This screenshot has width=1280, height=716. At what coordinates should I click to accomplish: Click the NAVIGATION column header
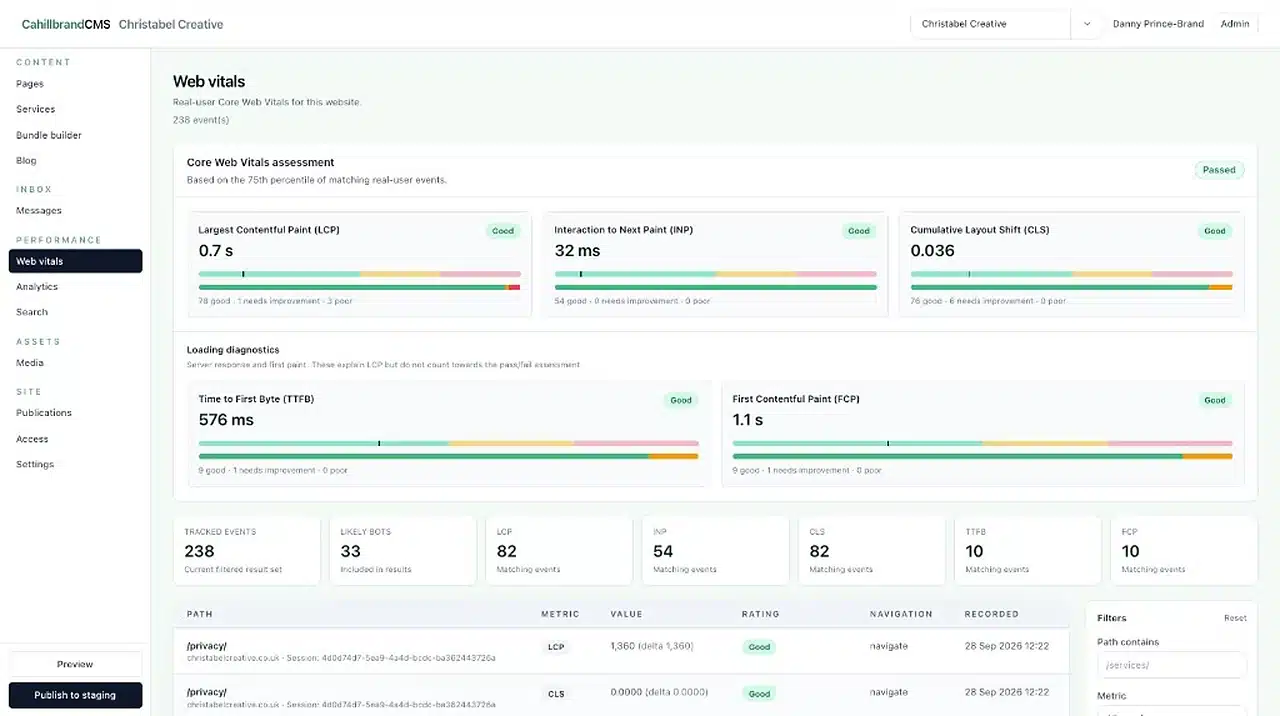[901, 614]
